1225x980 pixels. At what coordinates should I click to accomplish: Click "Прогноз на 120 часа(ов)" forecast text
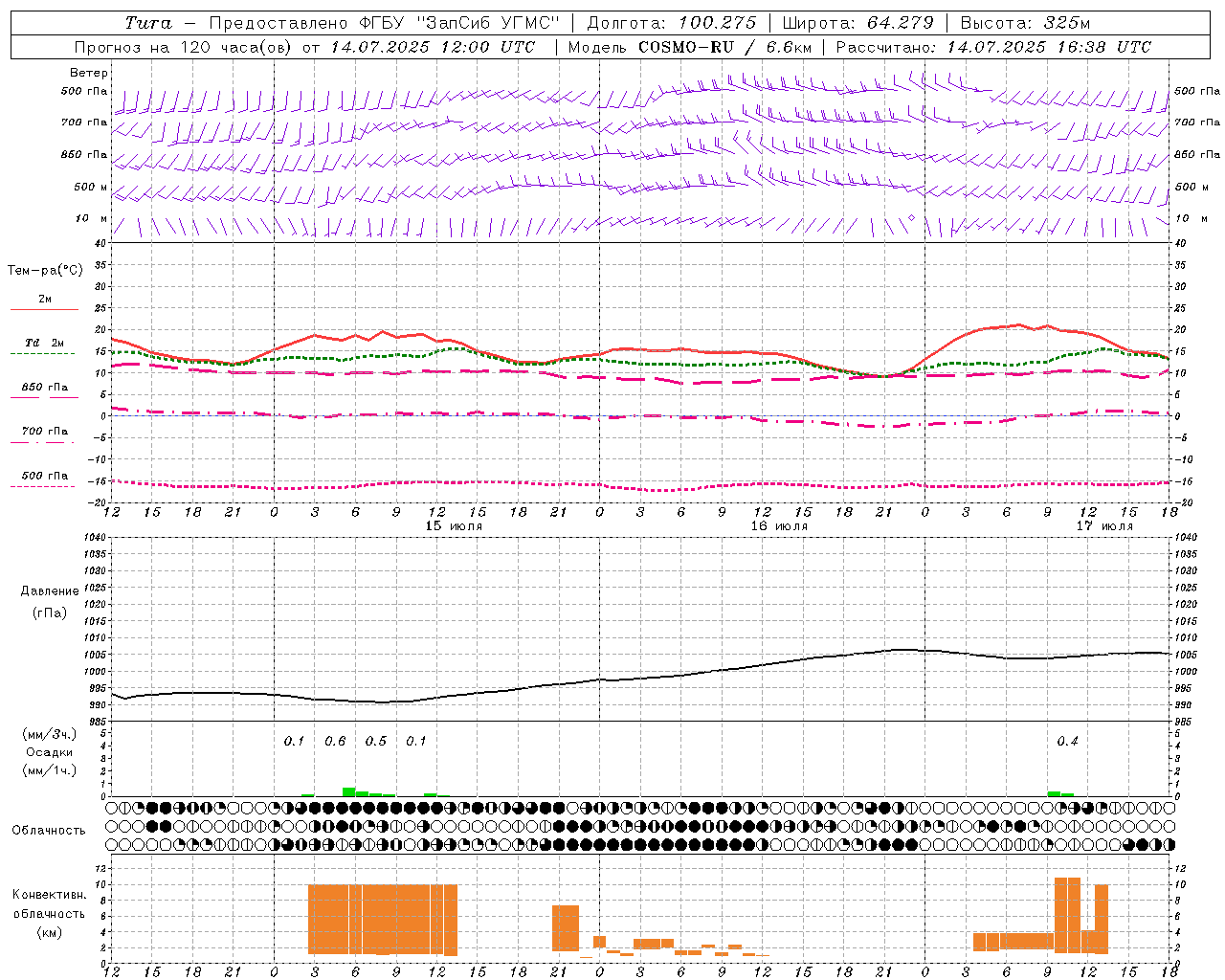point(184,47)
